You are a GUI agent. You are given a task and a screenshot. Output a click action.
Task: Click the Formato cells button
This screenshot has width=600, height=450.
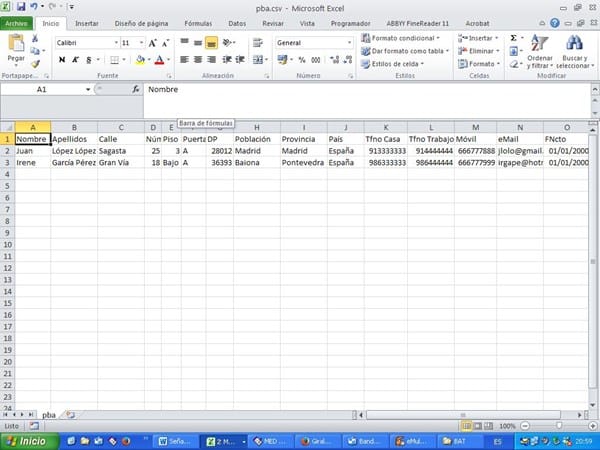(x=479, y=64)
